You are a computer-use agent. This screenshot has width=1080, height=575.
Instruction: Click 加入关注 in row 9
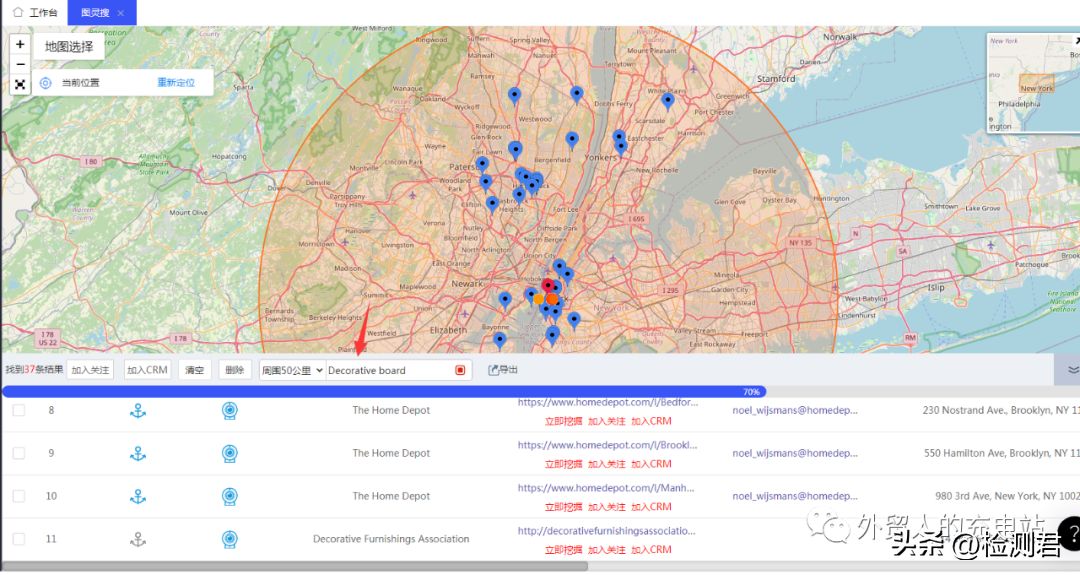[x=607, y=464]
